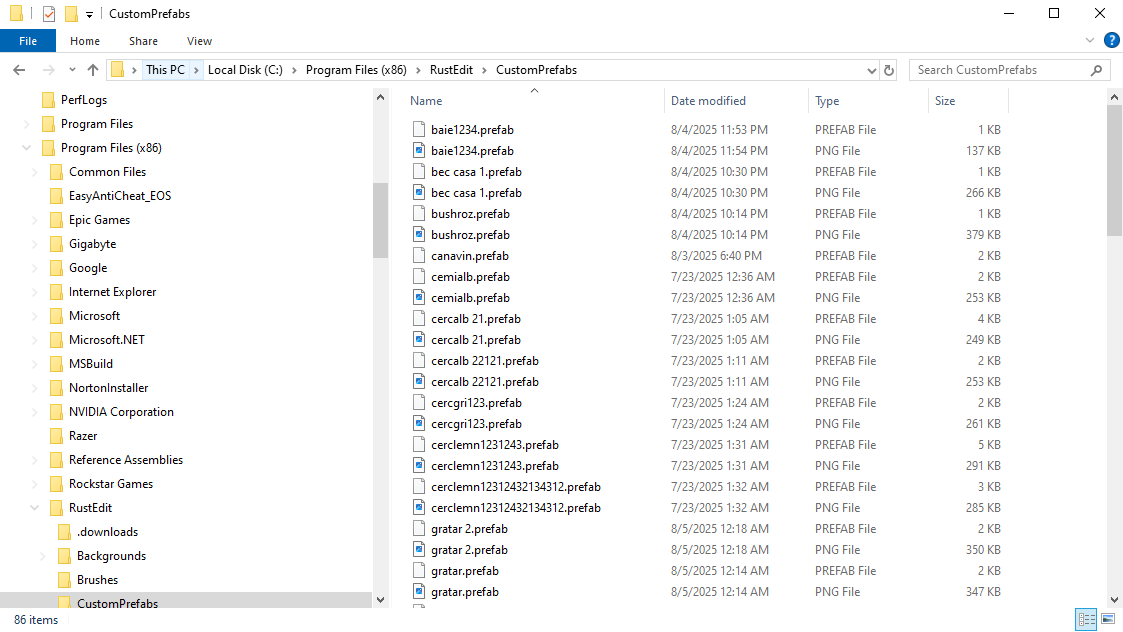Open the File menu
This screenshot has height=632, width=1123.
click(28, 41)
